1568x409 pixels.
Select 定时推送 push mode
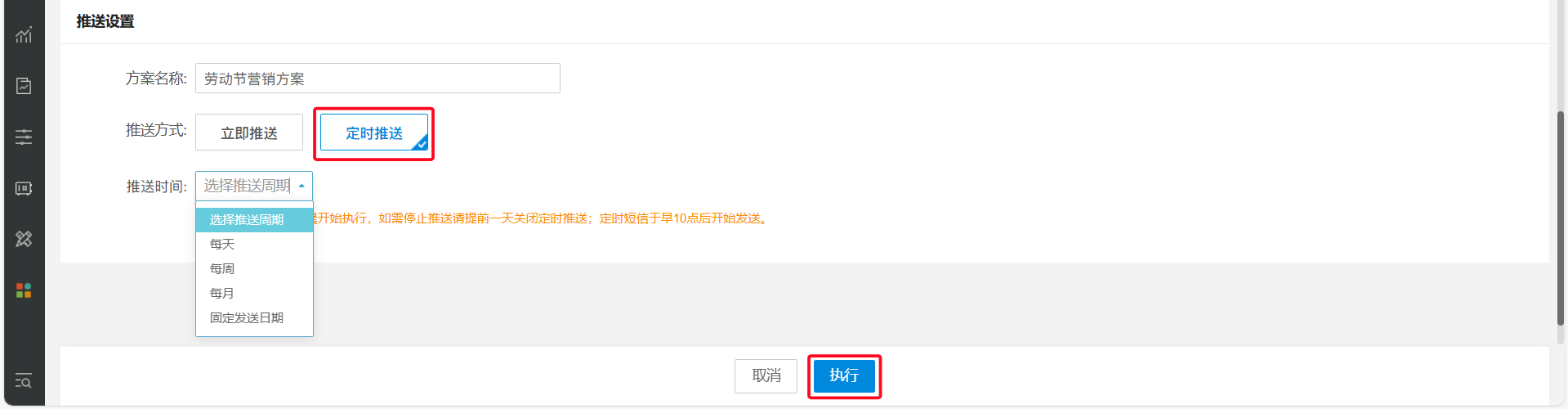pyautogui.click(x=374, y=133)
